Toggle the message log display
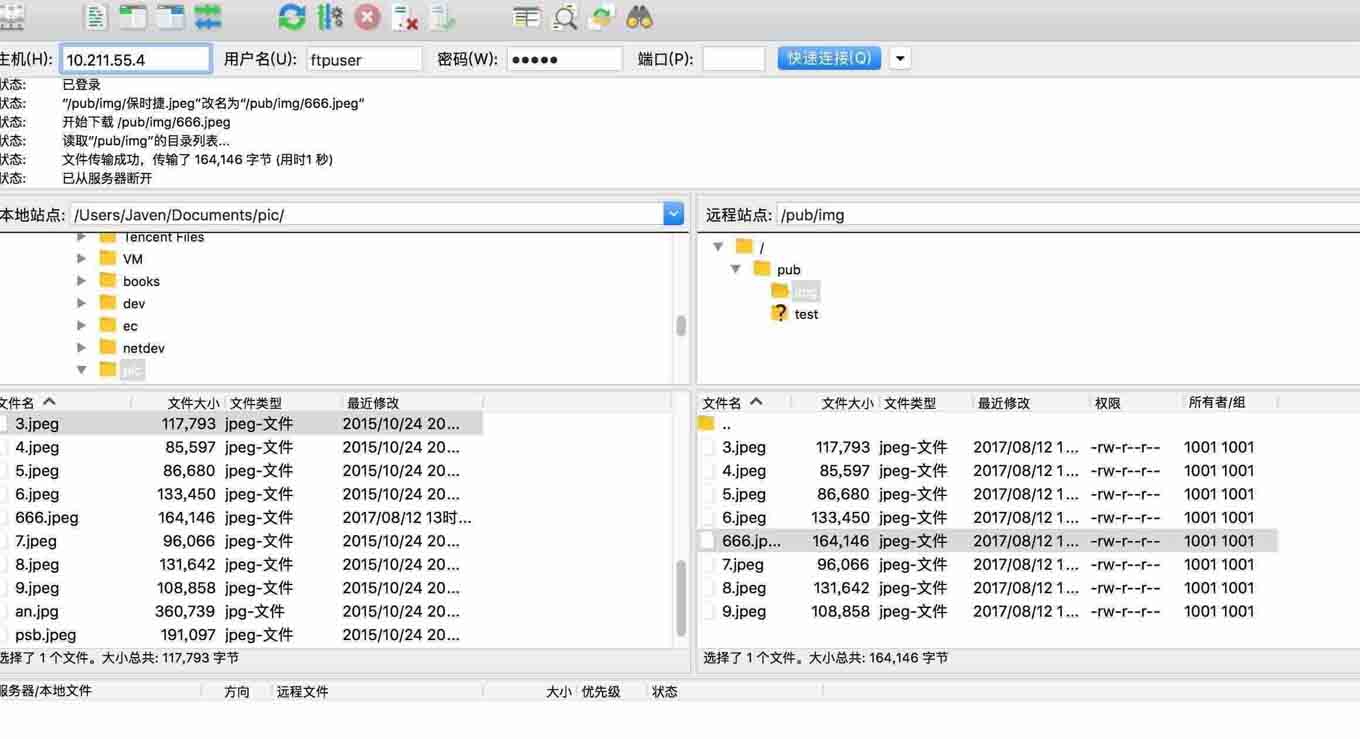Image resolution: width=1360 pixels, height=739 pixels. [95, 17]
